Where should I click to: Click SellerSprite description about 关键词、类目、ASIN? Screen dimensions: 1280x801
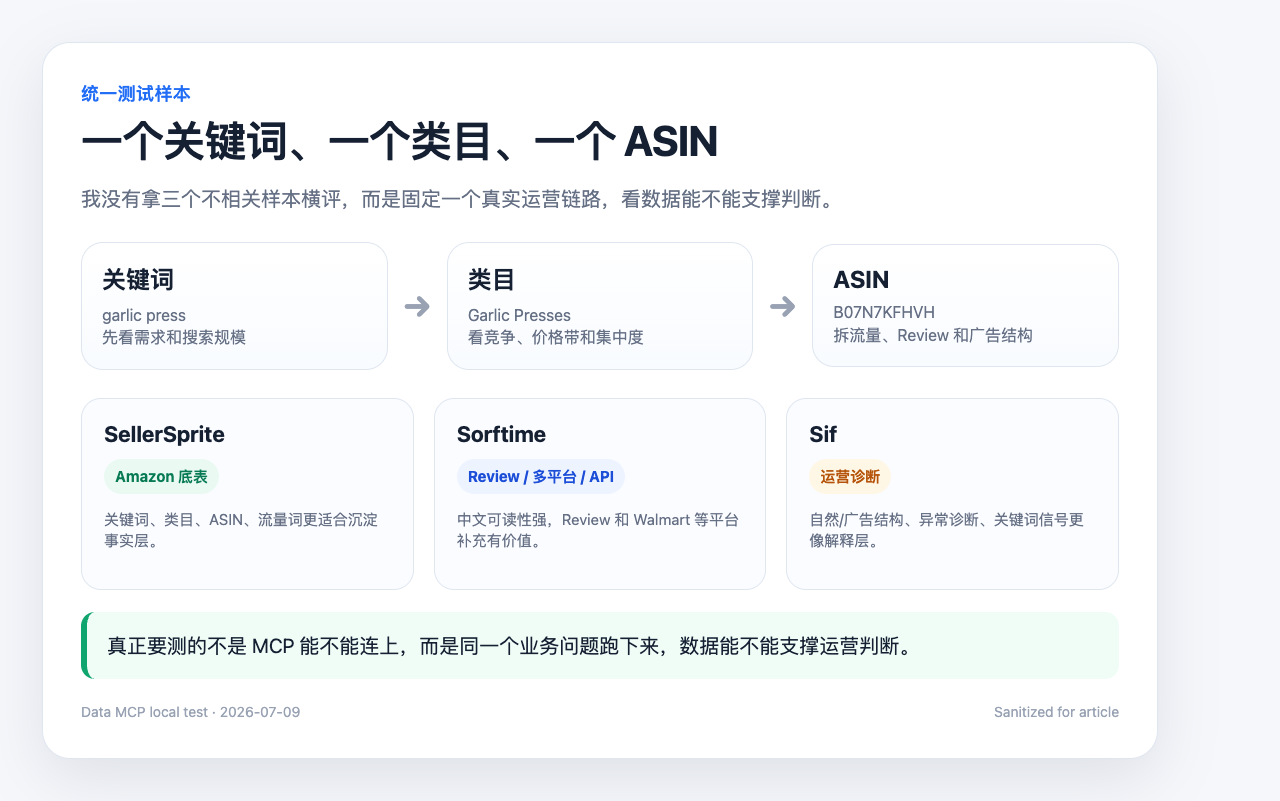pos(241,530)
